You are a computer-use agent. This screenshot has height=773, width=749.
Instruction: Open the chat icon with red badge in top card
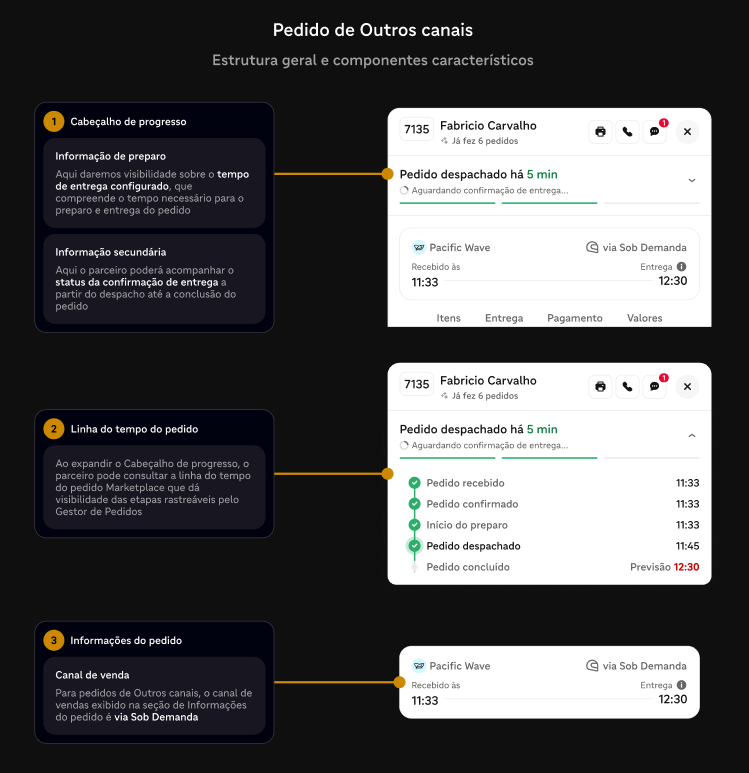[654, 132]
